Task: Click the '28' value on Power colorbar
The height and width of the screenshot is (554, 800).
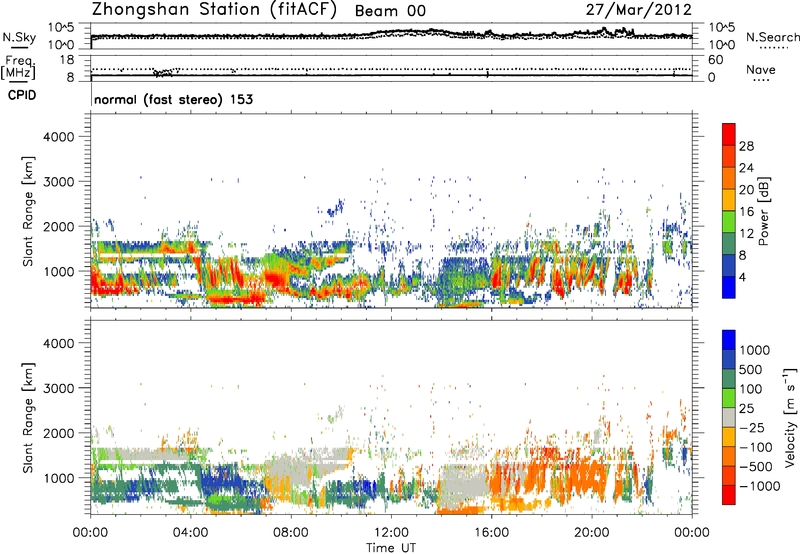Action: point(746,146)
